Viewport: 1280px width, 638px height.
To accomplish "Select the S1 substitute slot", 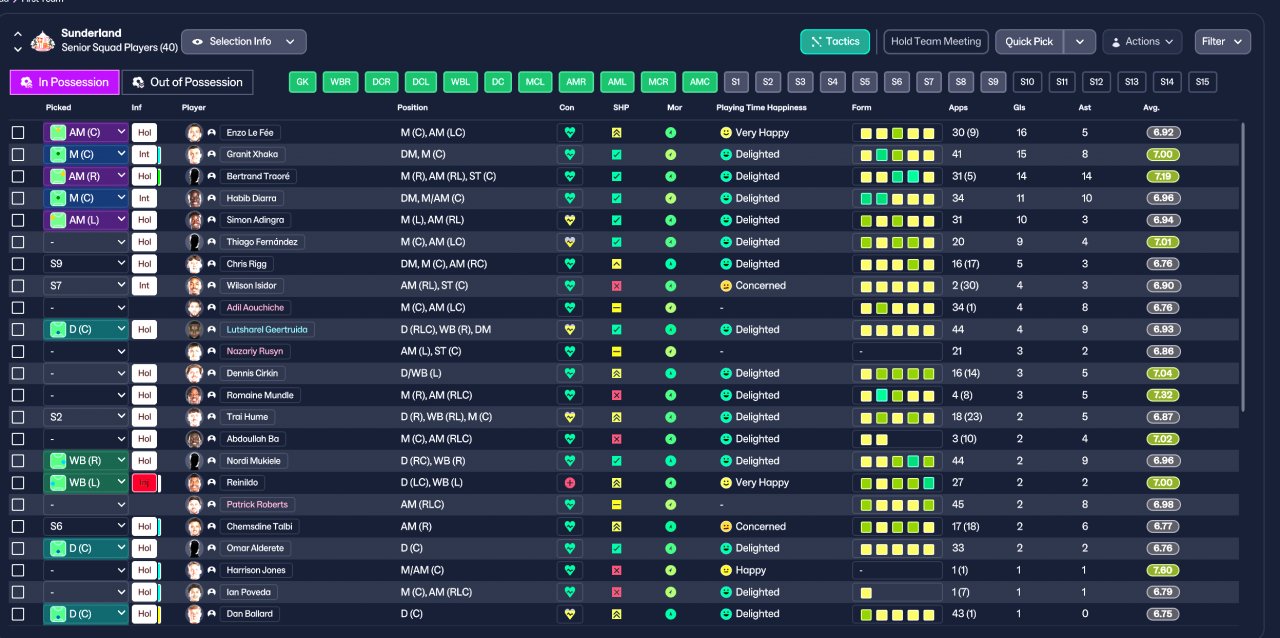I will (736, 82).
